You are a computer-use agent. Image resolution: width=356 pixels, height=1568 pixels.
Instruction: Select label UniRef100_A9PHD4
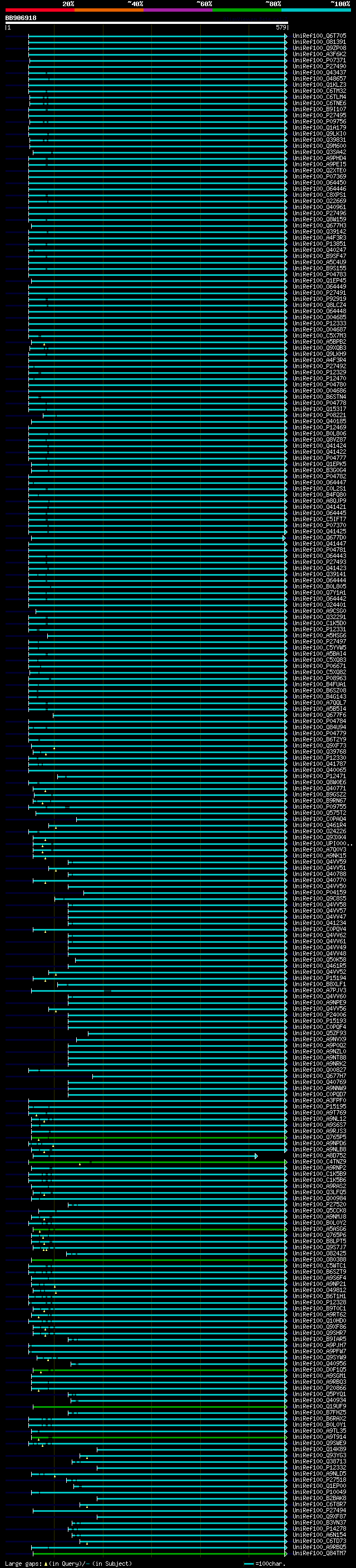(319, 159)
